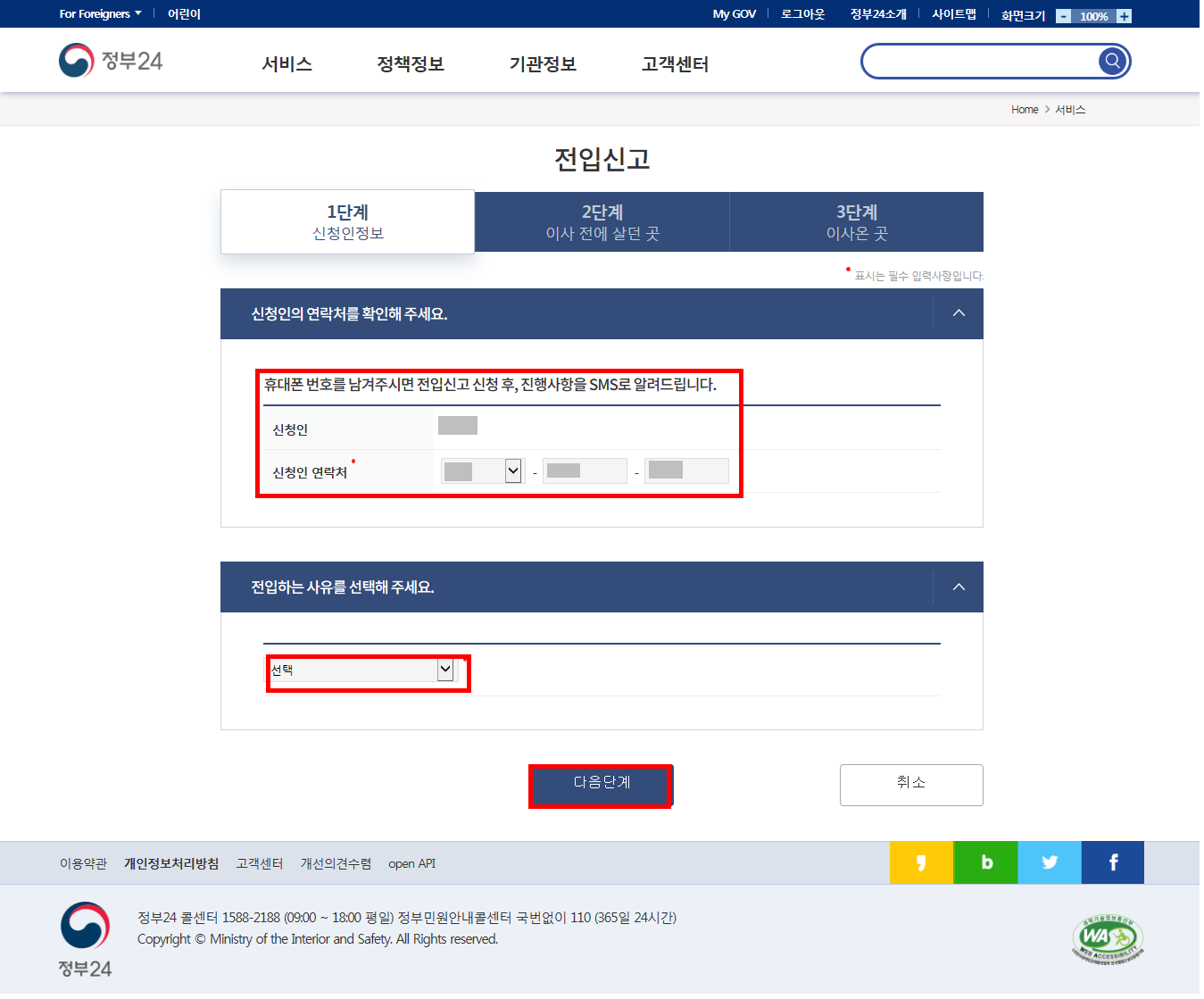Click the 정부24 logo in the header
The image size is (1204, 999).
click(x=111, y=61)
